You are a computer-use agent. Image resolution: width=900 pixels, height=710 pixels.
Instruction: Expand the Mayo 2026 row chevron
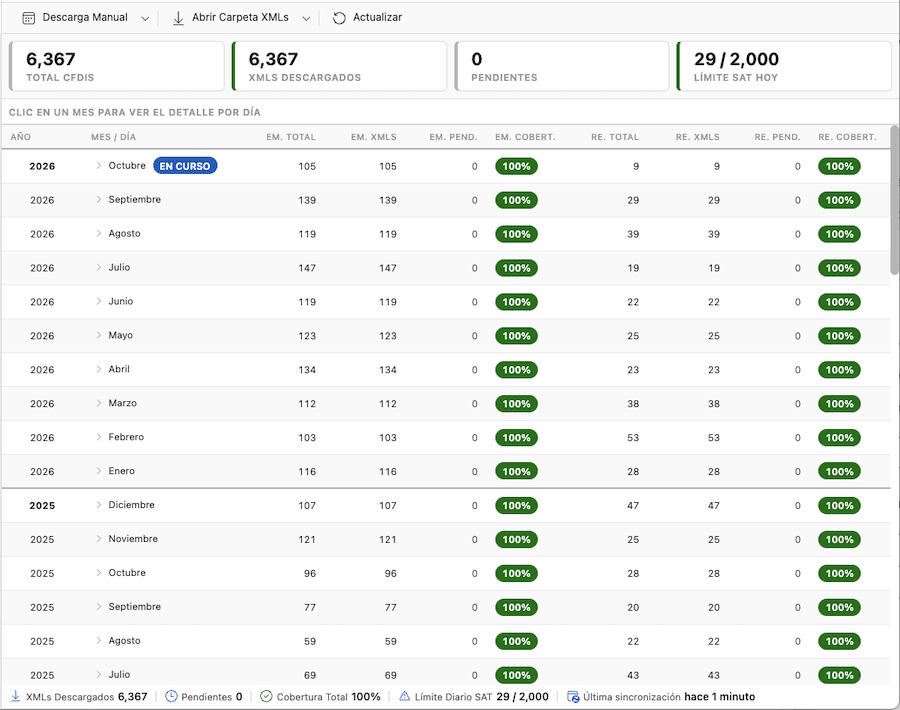click(x=99, y=335)
